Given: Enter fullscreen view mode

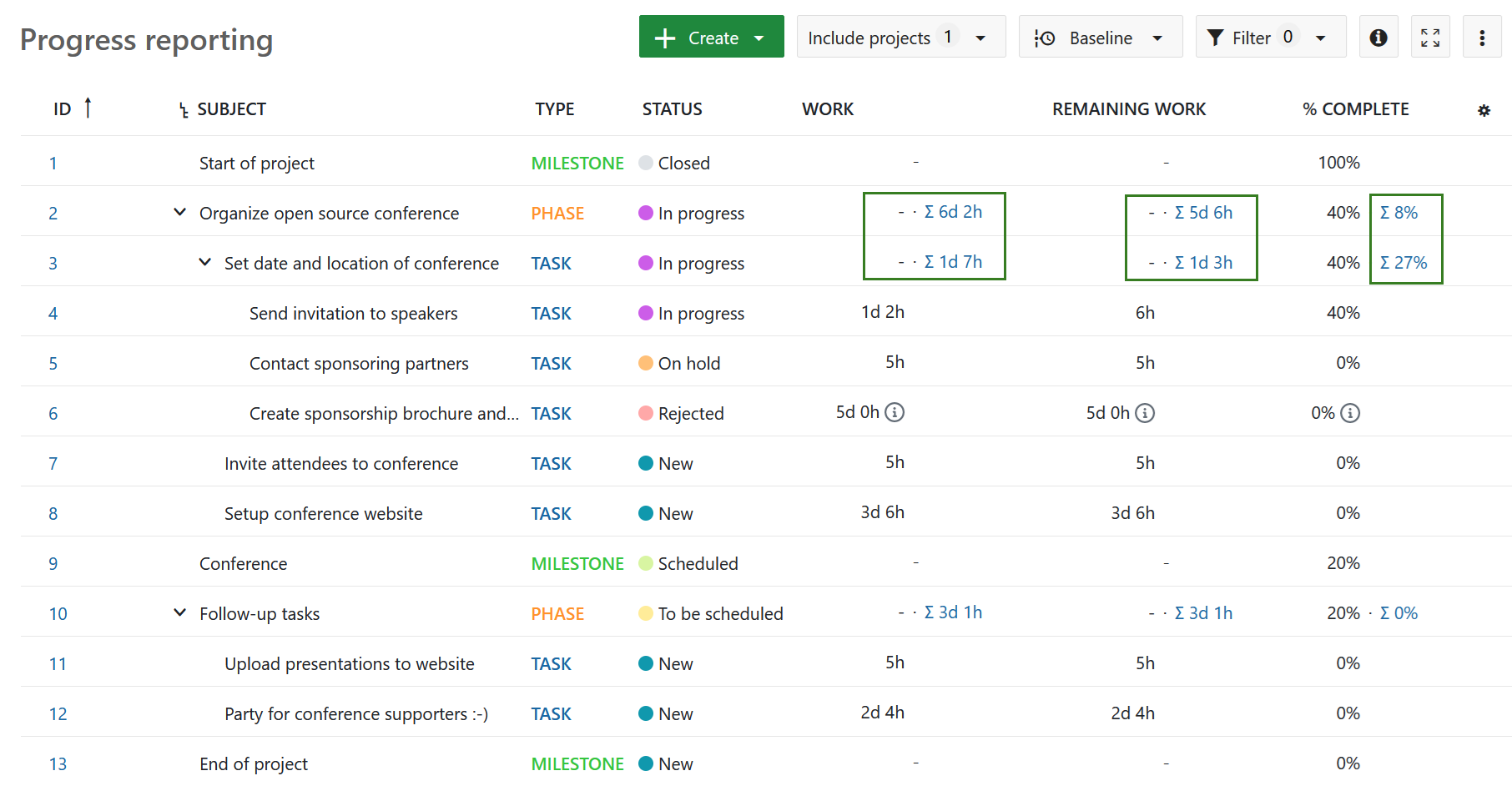Looking at the screenshot, I should (1430, 37).
